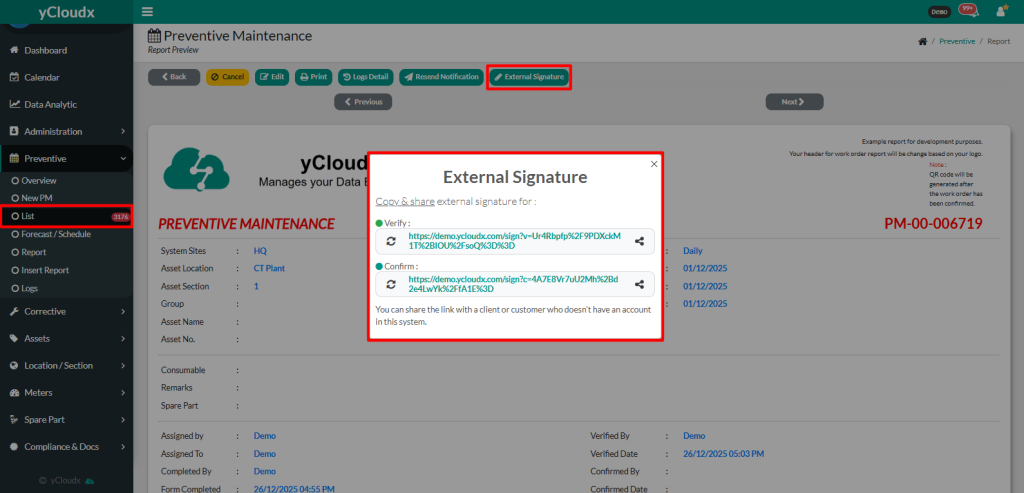Expand the Administration sidebar menu
1024x493 pixels.
(x=66, y=131)
